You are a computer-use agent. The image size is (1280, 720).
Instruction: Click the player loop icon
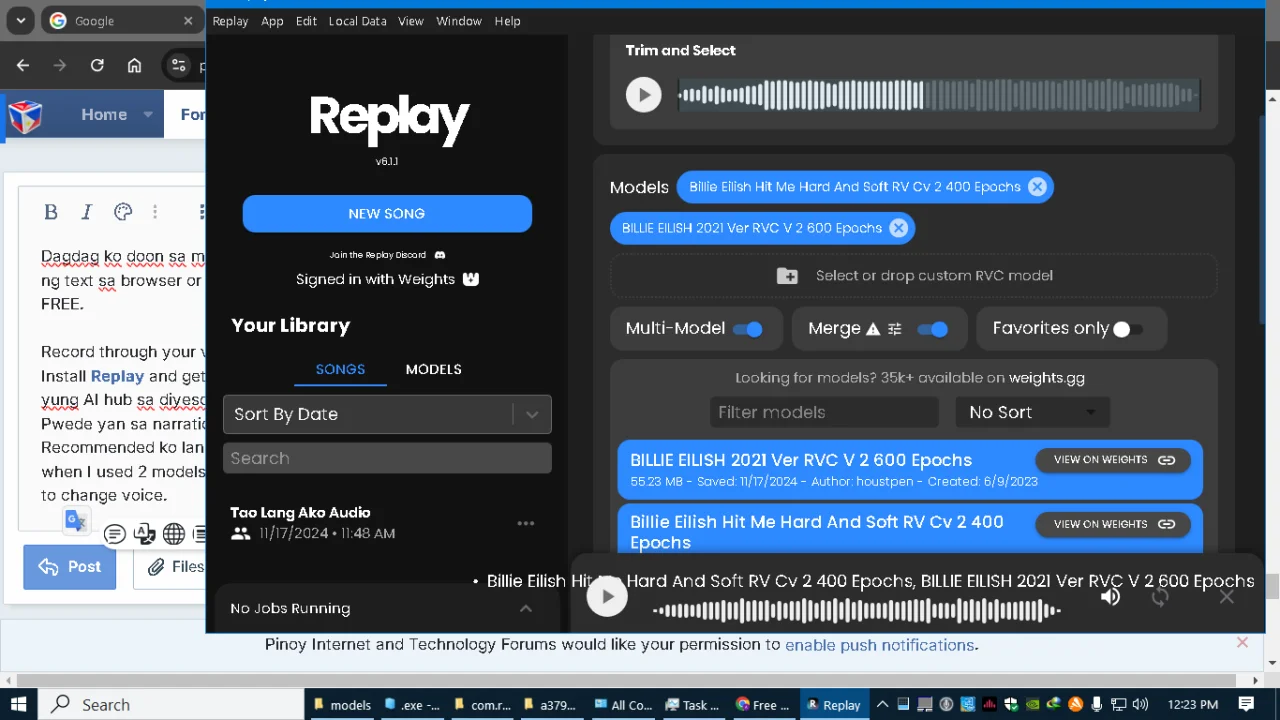pos(1160,597)
